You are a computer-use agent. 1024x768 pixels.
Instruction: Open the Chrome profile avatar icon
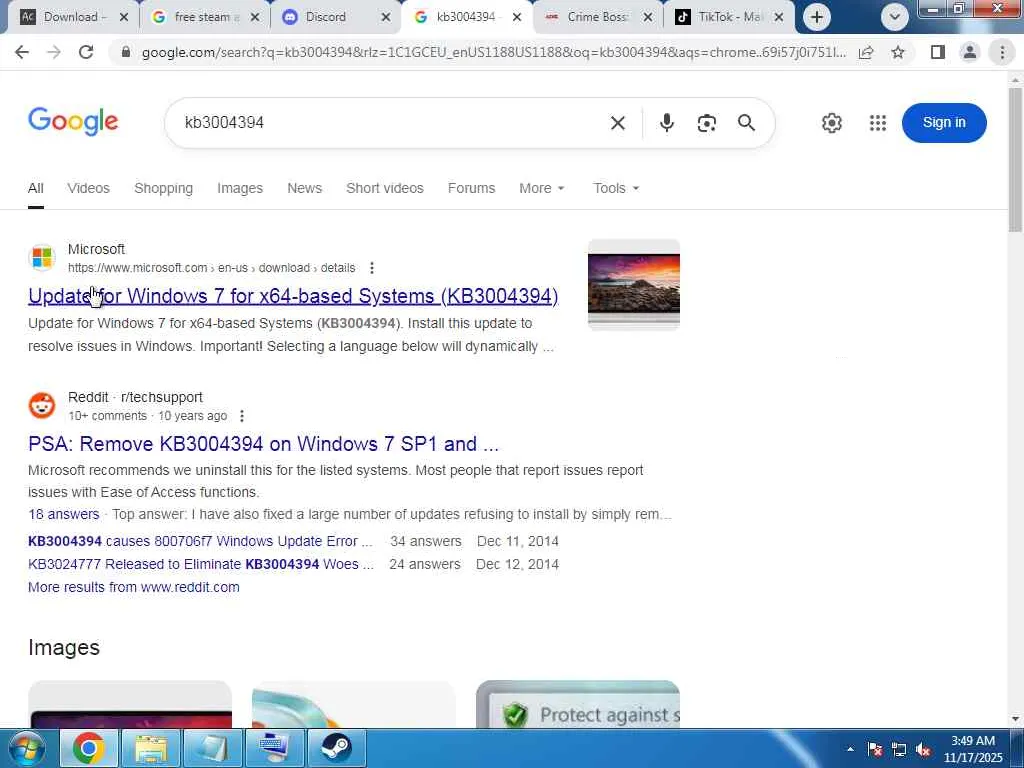(970, 52)
